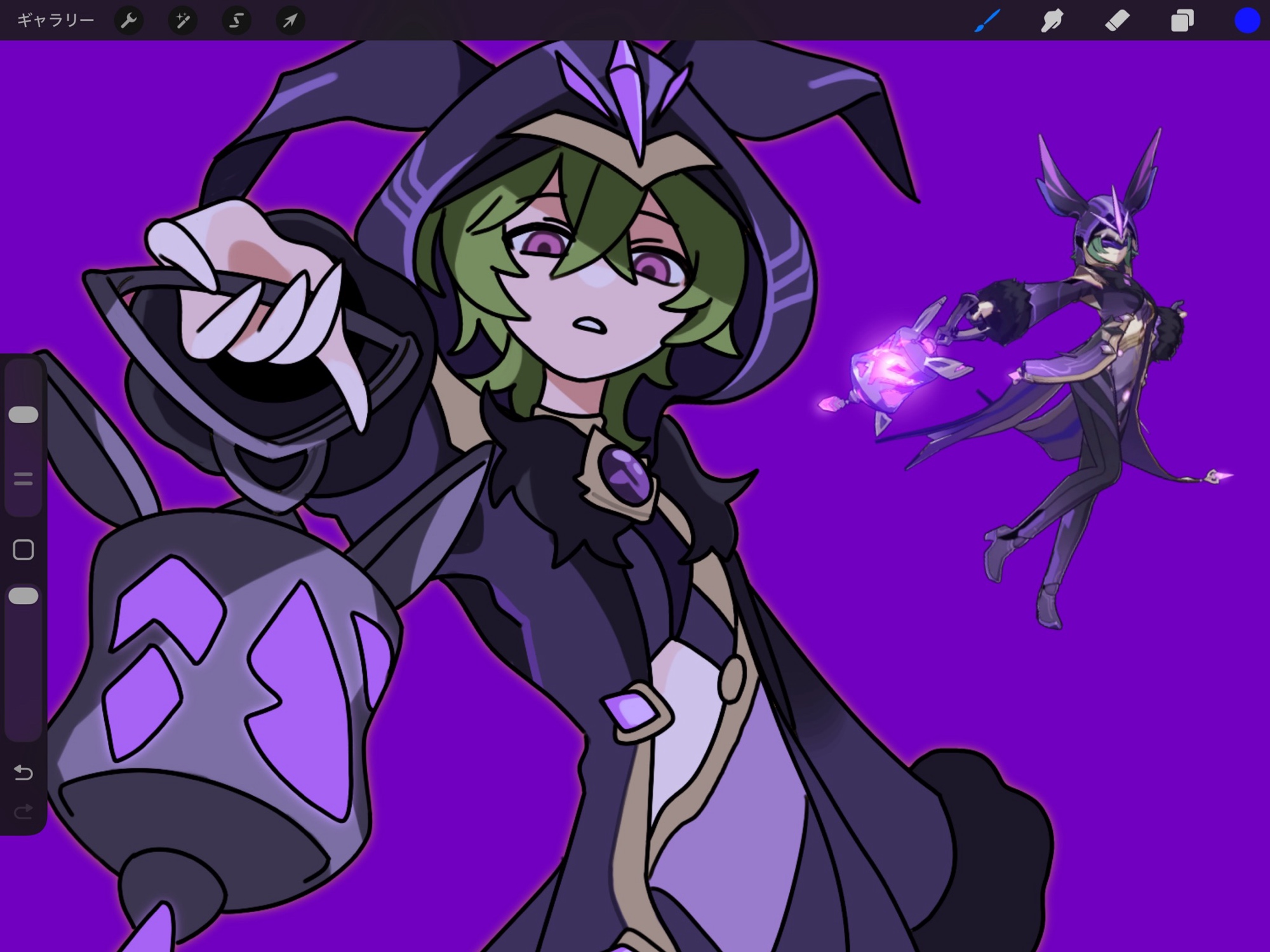Viewport: 1270px width, 952px height.
Task: Select the Eraser tool
Action: point(1118,21)
